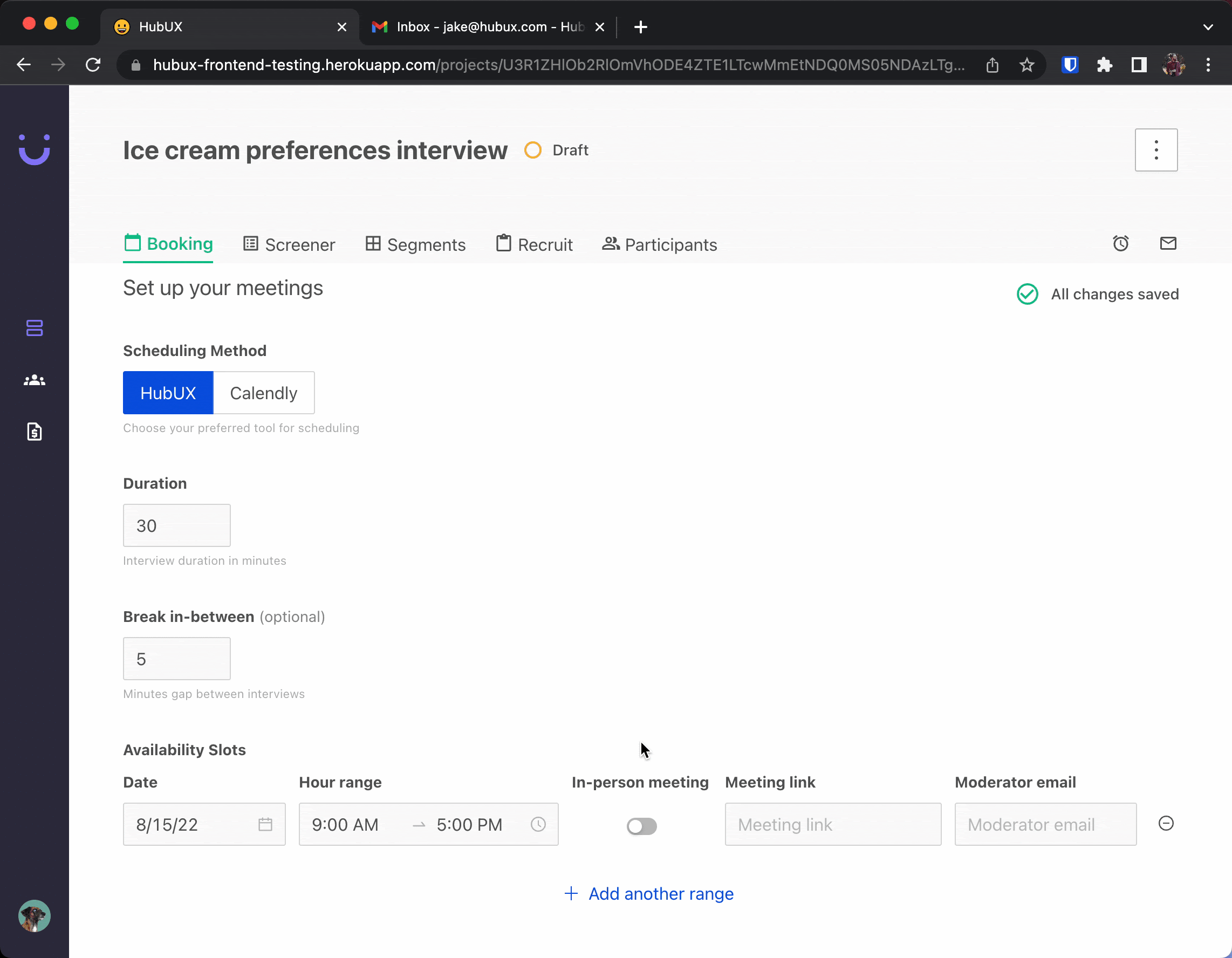Switch to the Recruit tab
The image size is (1232, 958).
[x=534, y=244]
